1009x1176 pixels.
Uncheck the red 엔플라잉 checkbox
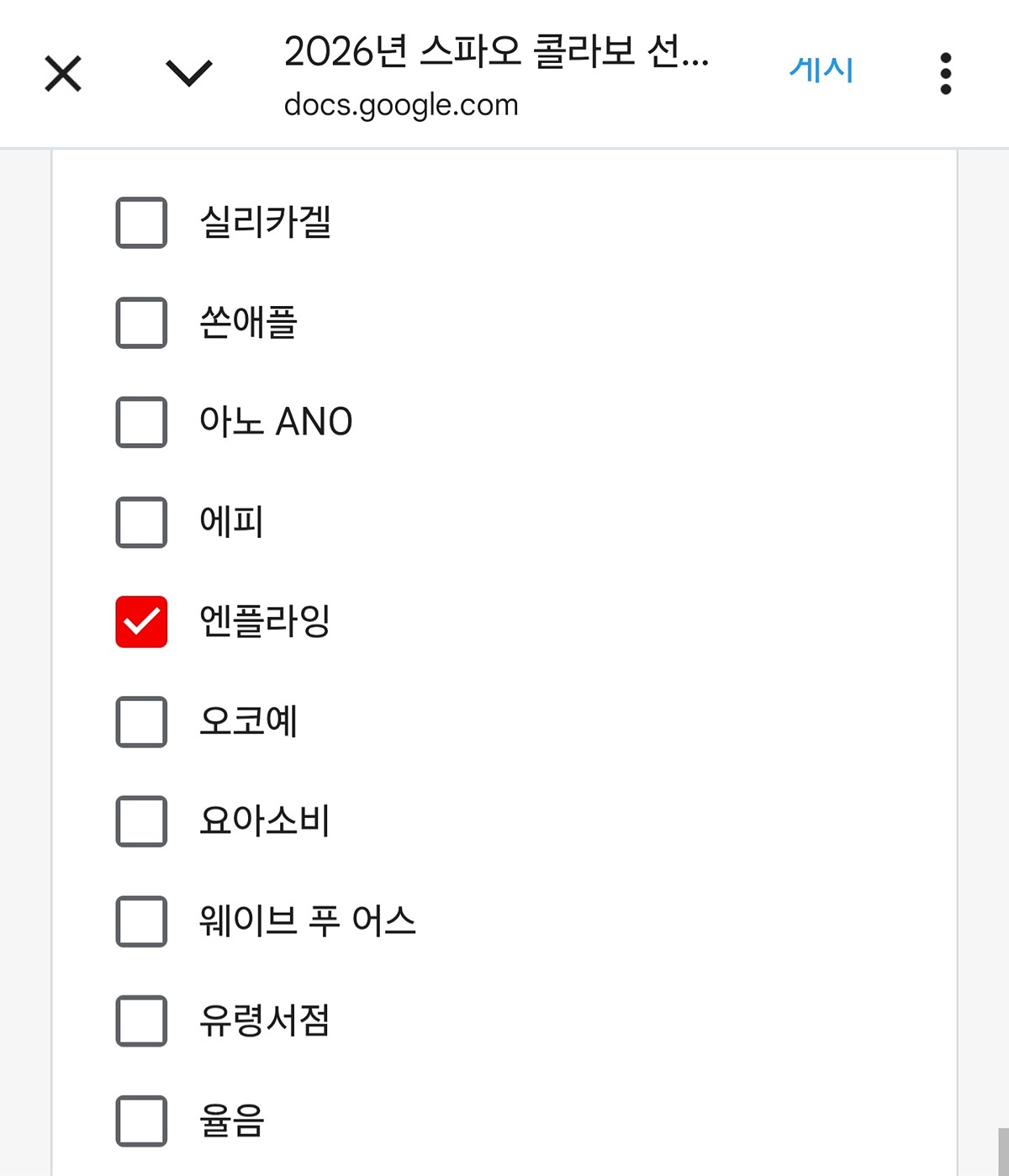[141, 621]
